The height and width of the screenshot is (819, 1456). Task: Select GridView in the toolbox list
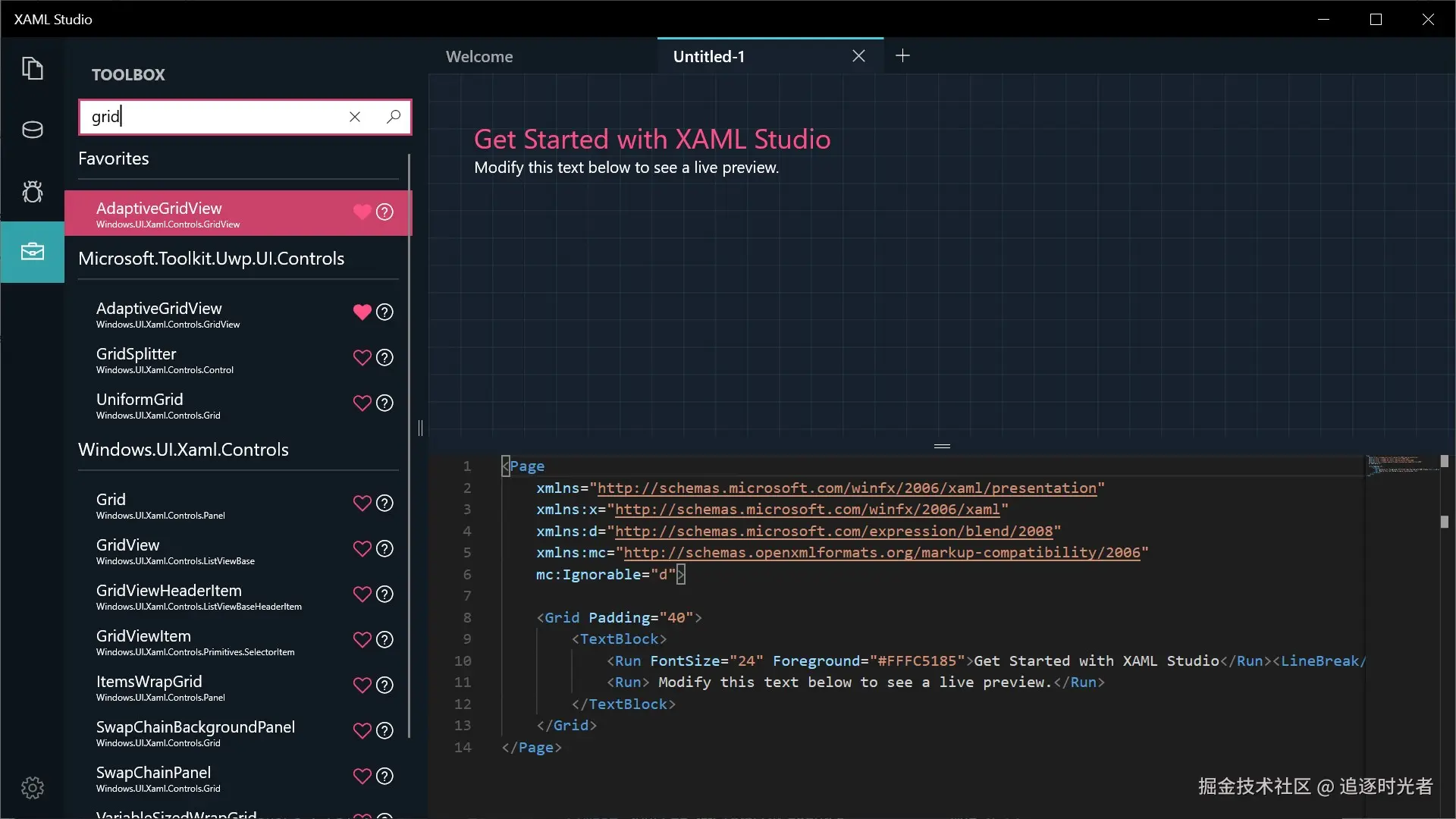tap(128, 545)
